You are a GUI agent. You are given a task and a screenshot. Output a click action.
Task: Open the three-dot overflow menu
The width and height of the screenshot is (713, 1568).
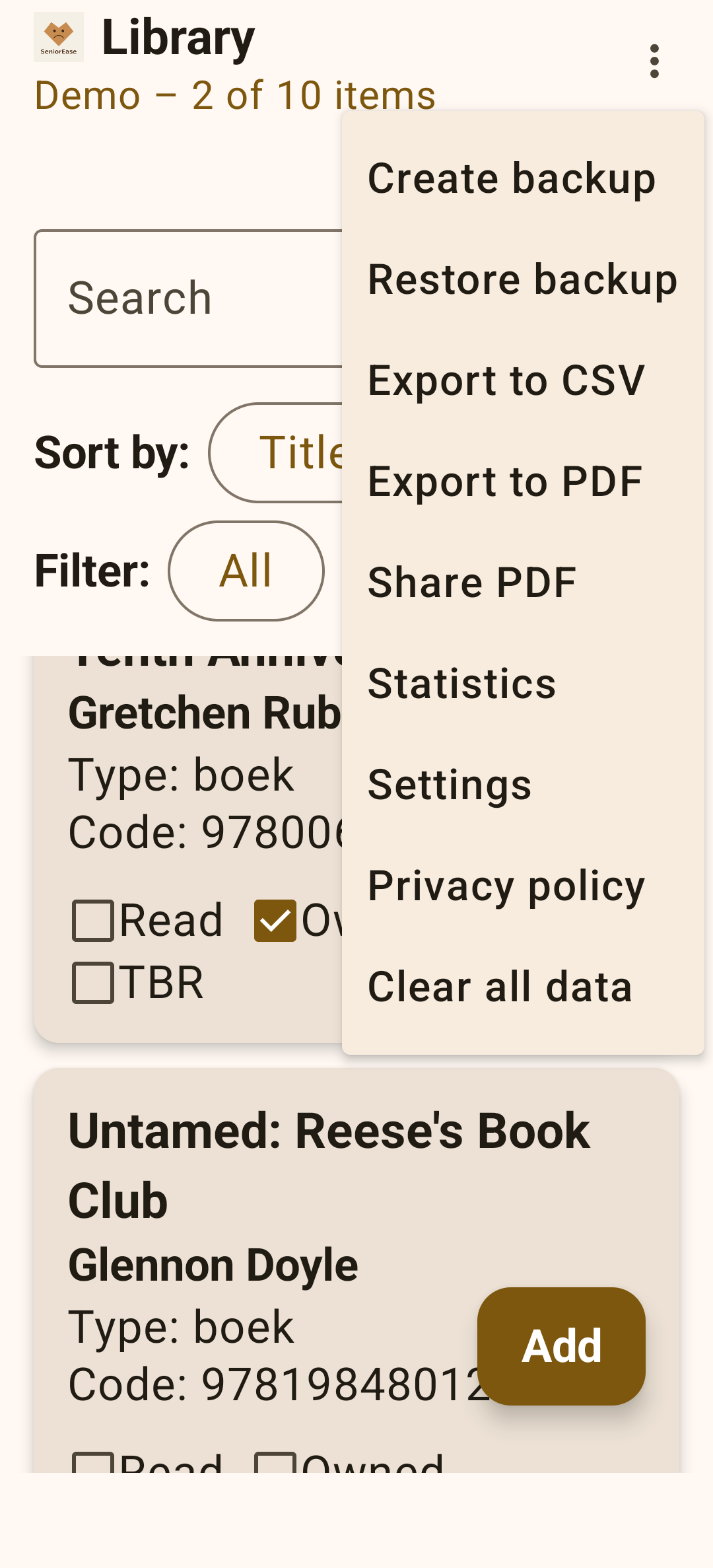(654, 61)
